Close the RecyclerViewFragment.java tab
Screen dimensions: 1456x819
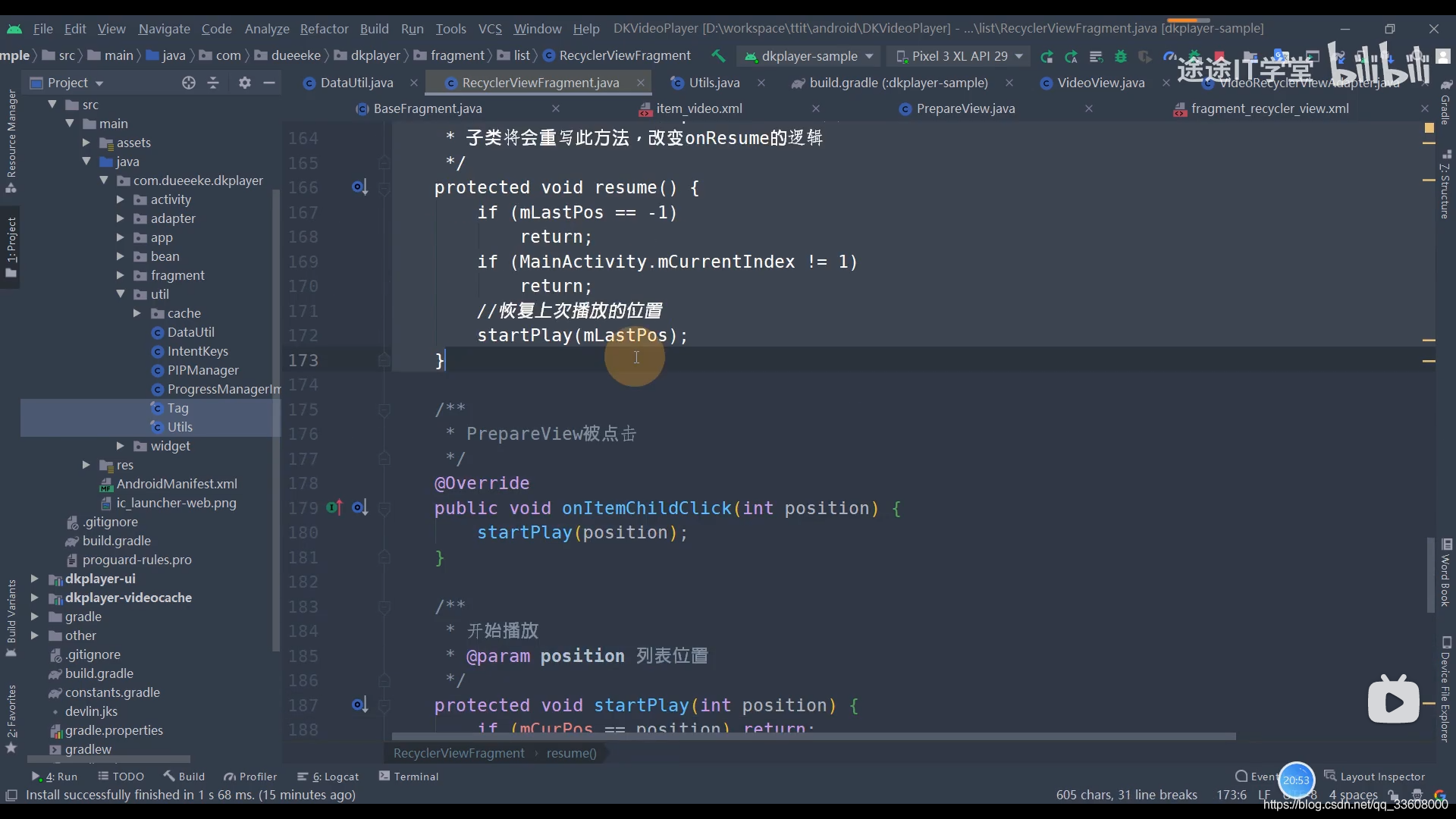point(641,83)
